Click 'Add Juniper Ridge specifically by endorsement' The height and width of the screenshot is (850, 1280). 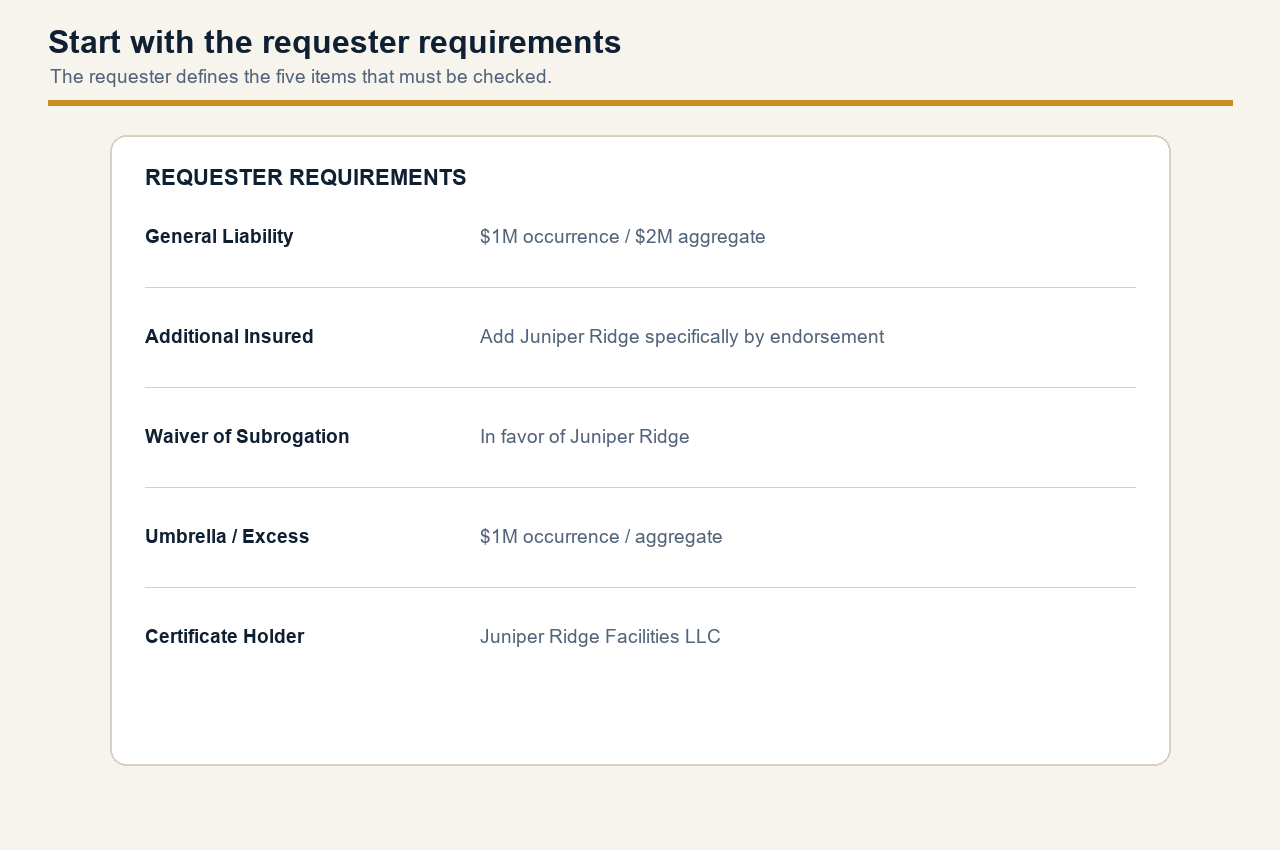coord(682,337)
